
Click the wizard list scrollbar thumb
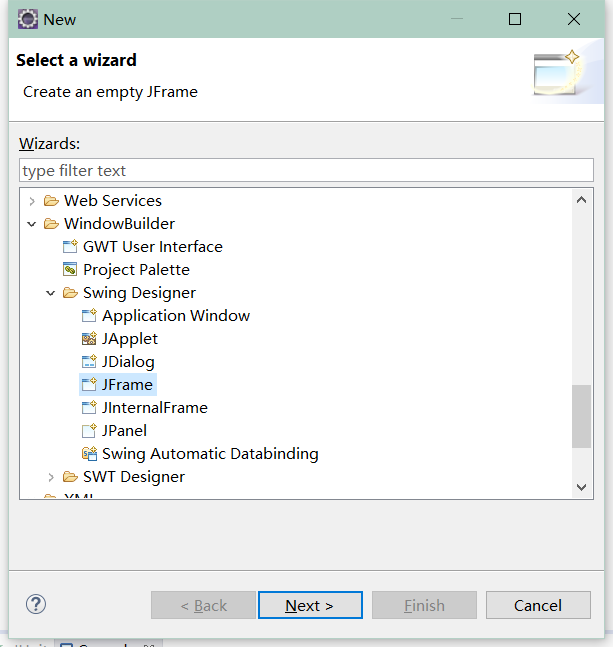pos(581,416)
